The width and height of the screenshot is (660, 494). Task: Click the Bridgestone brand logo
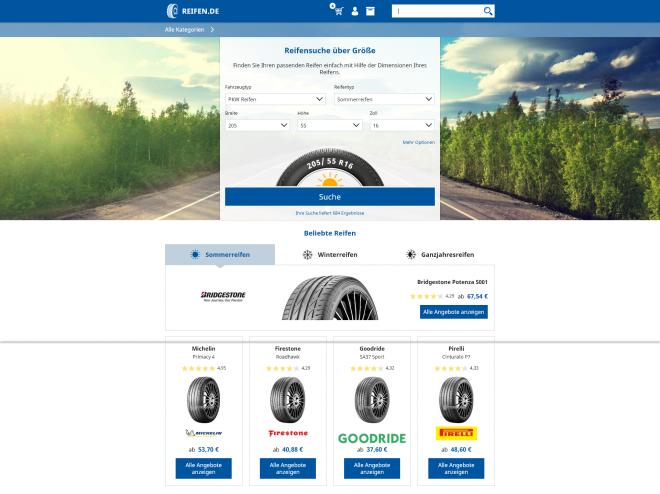(x=223, y=296)
